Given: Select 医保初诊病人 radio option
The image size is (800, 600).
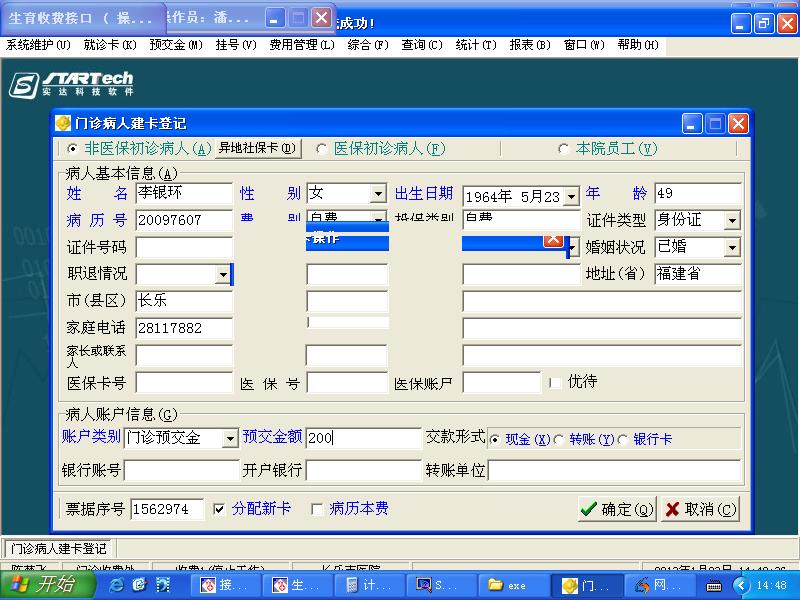Looking at the screenshot, I should (321, 149).
